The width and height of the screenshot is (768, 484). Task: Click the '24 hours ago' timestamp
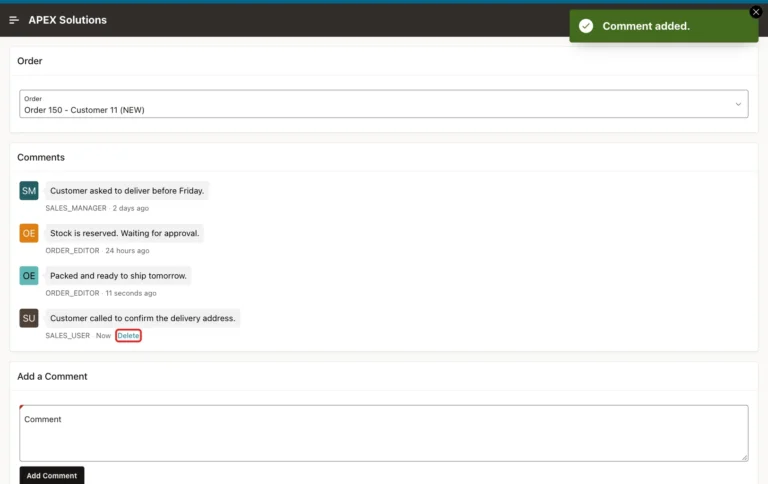[x=127, y=251]
